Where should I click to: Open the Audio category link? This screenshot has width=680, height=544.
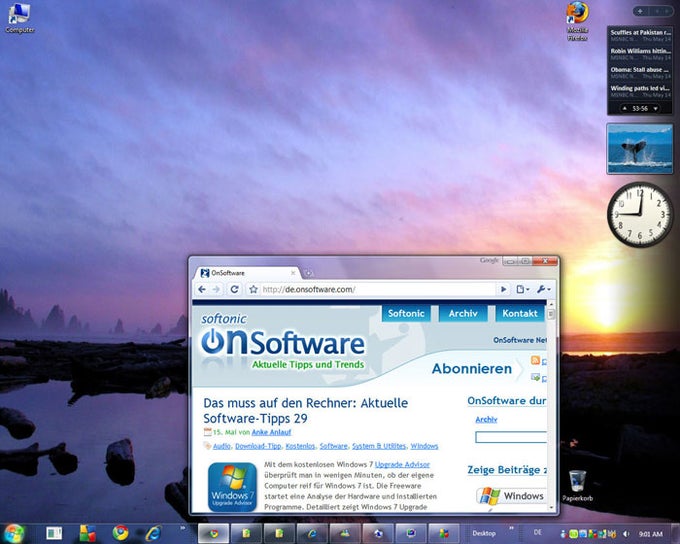[222, 446]
